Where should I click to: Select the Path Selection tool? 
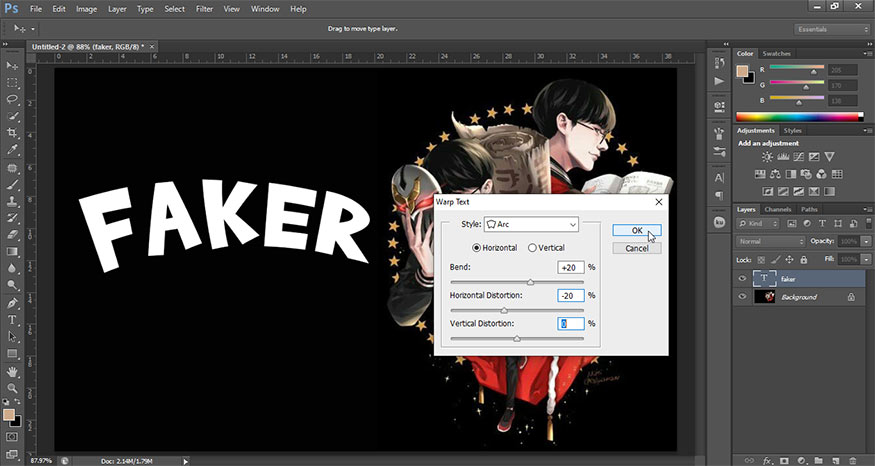pos(12,337)
